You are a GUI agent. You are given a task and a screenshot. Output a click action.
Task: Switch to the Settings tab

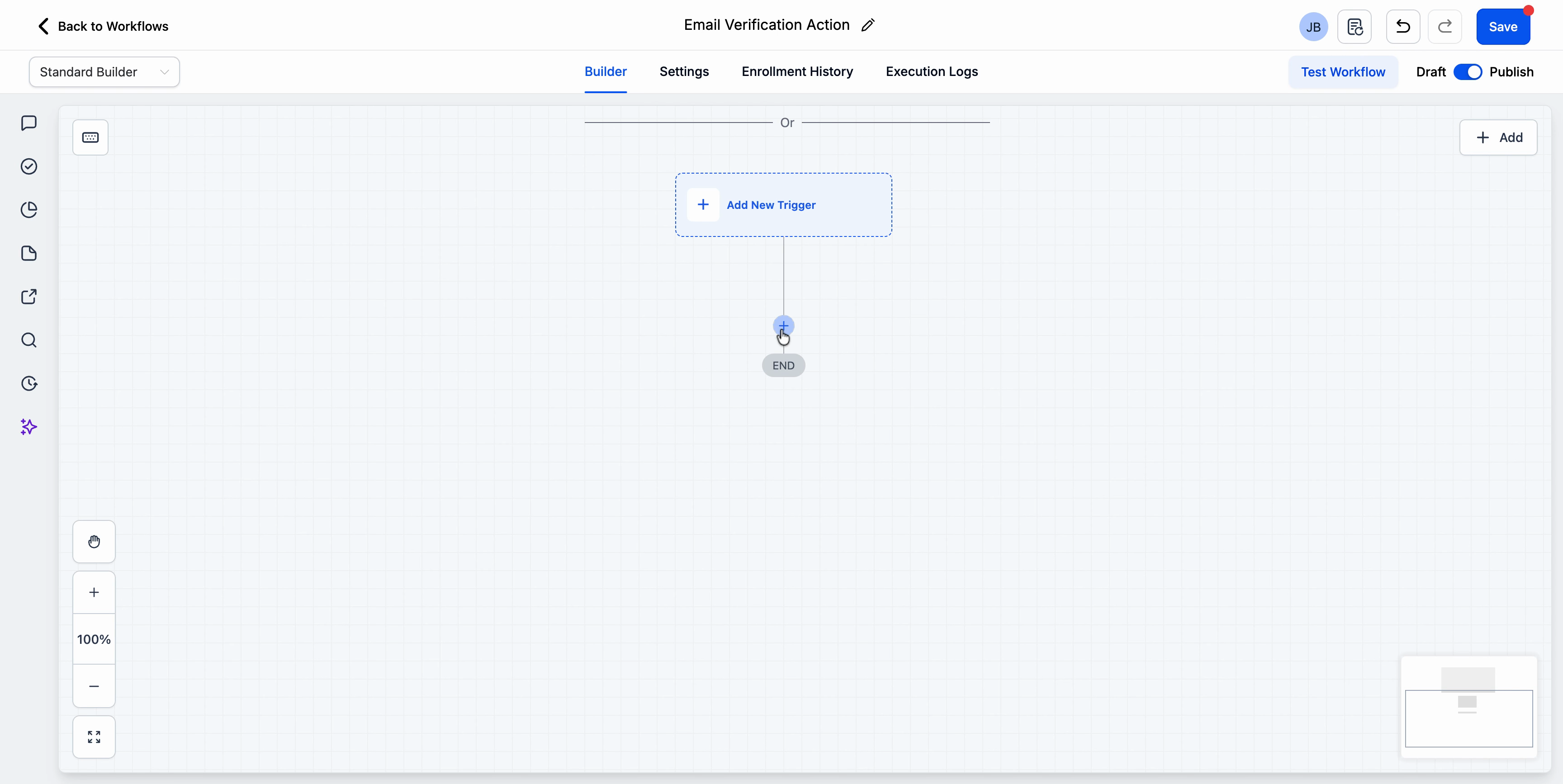coord(684,71)
